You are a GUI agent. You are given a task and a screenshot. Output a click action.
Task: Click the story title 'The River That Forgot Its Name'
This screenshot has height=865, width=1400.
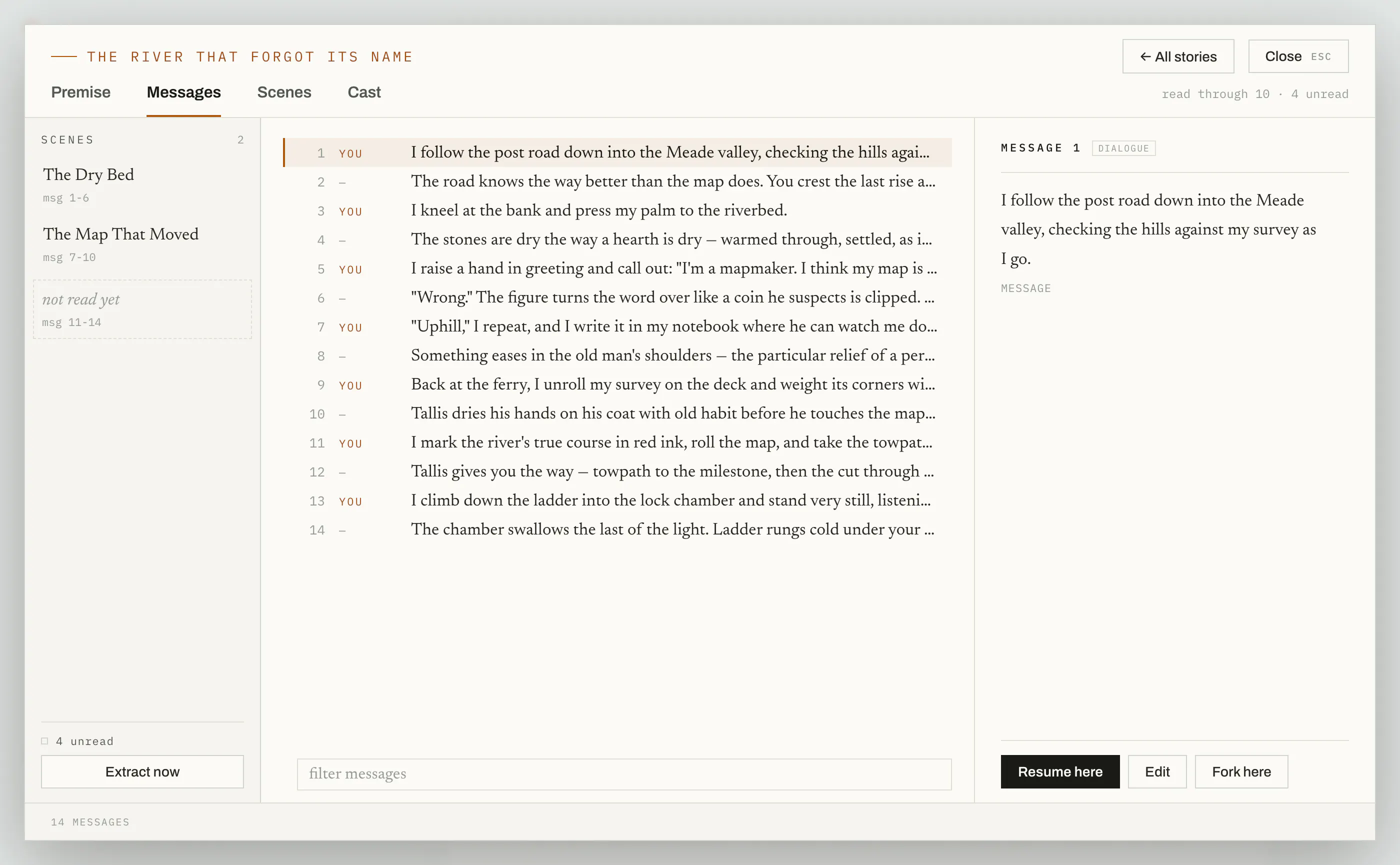(250, 56)
